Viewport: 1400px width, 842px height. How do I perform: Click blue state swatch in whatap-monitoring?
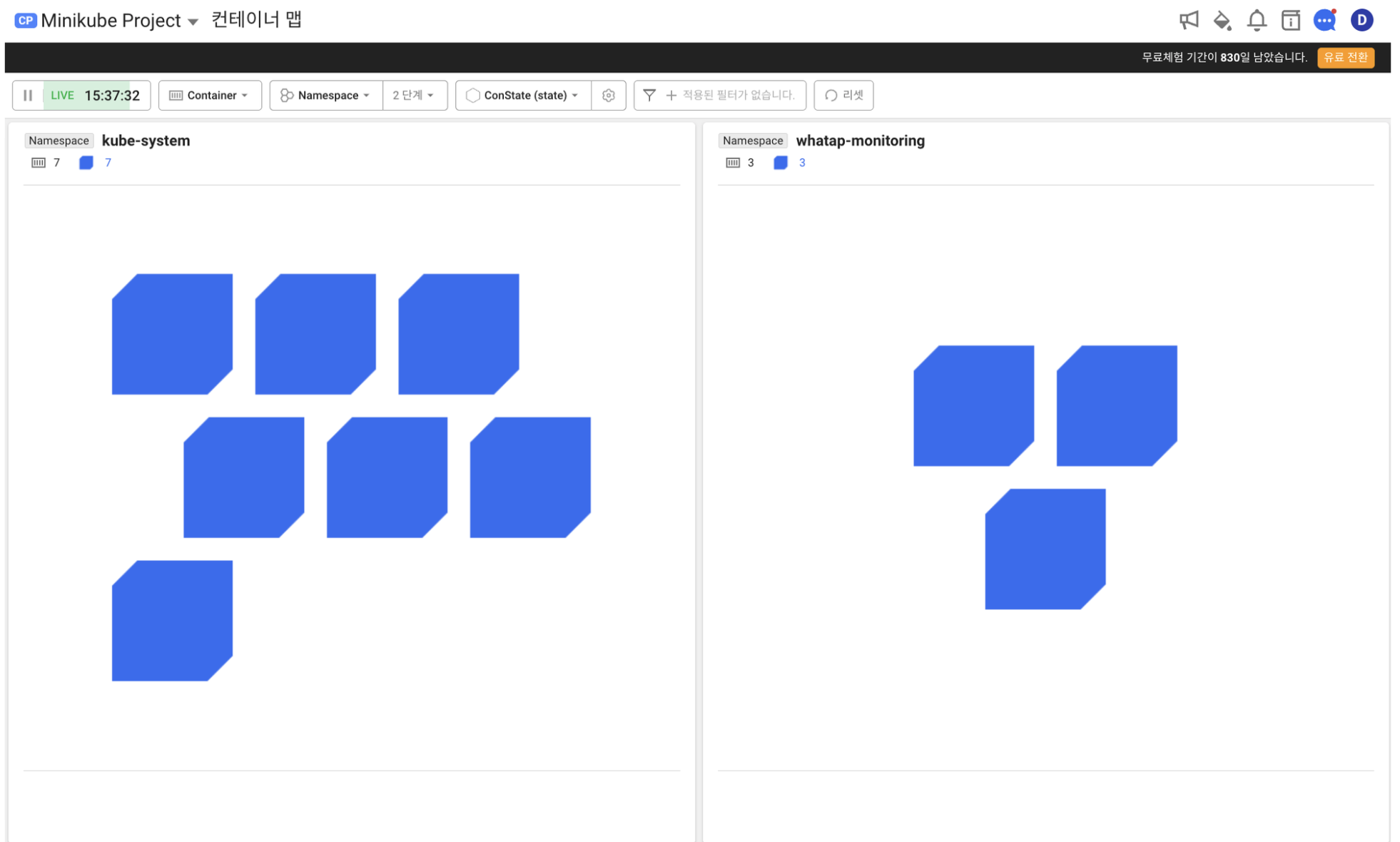tap(780, 163)
